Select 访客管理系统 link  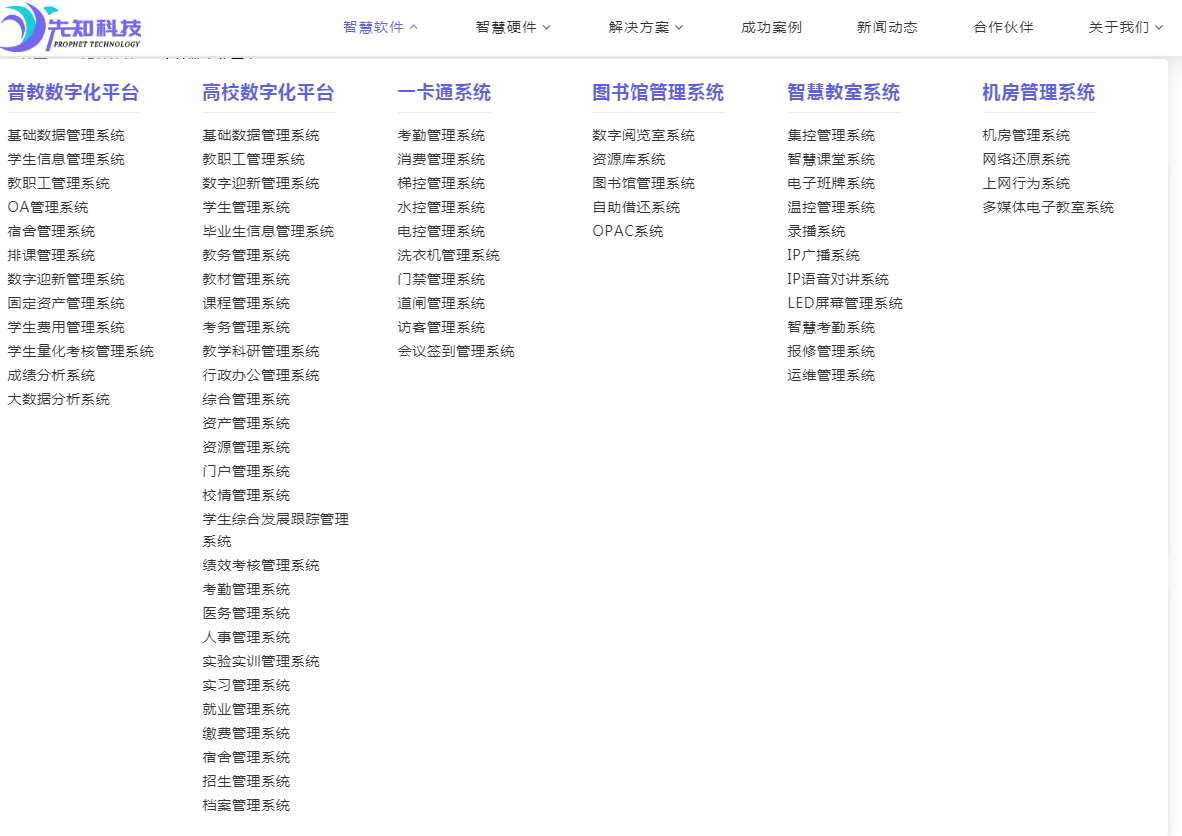tap(442, 327)
